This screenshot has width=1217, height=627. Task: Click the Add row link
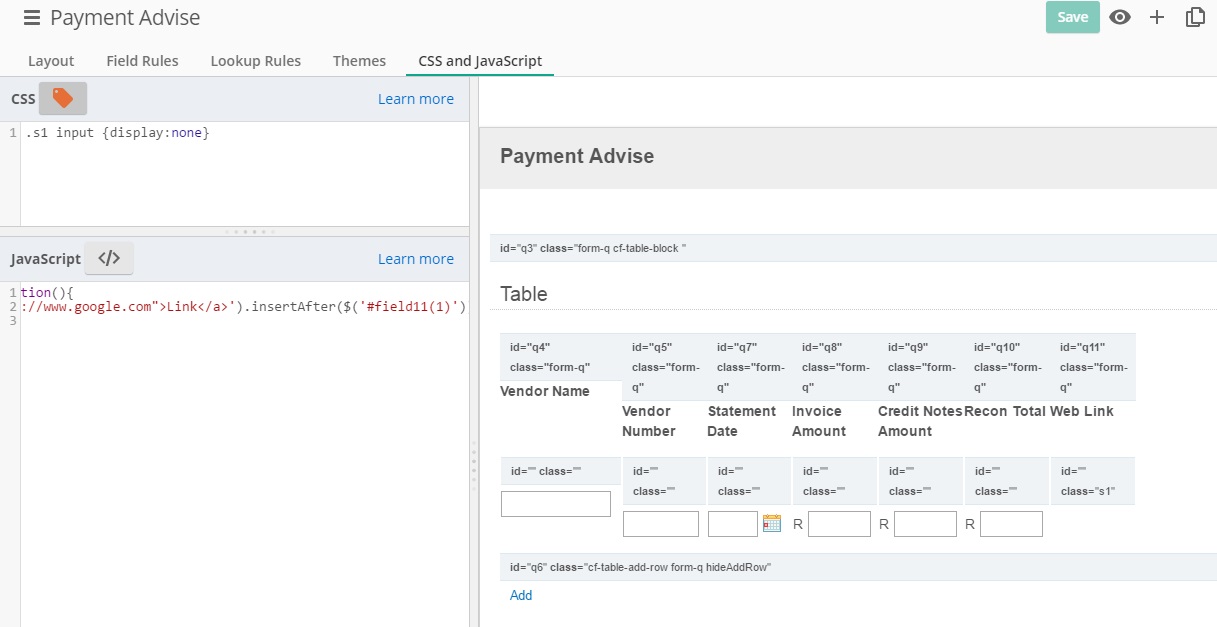coord(521,595)
